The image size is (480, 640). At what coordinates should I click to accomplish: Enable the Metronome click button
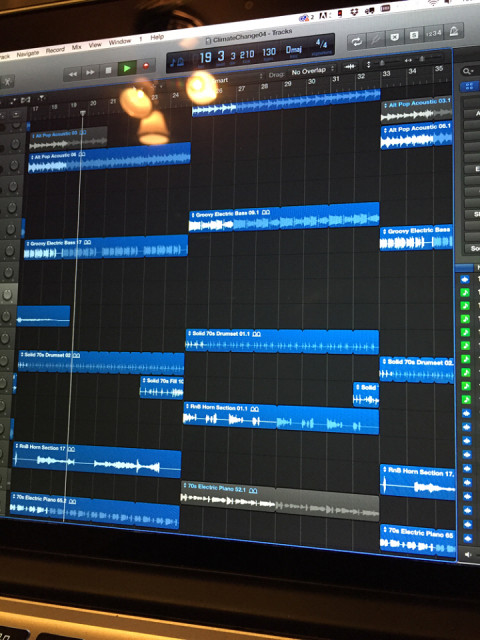pos(454,31)
